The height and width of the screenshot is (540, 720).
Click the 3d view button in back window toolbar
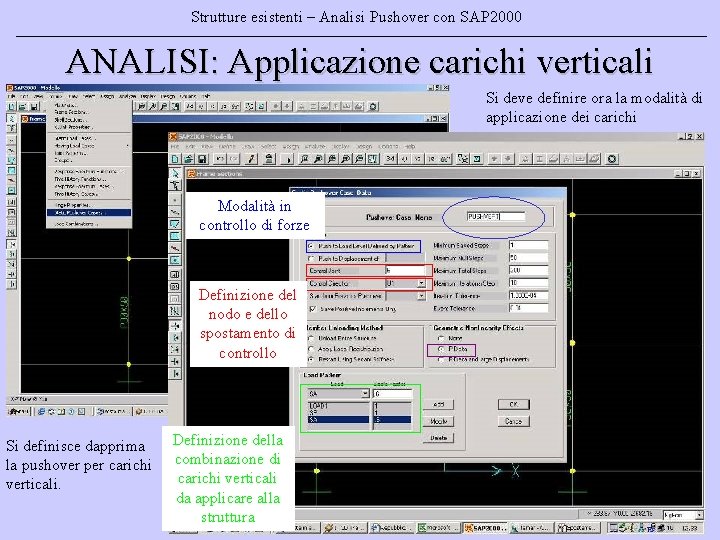(x=189, y=107)
